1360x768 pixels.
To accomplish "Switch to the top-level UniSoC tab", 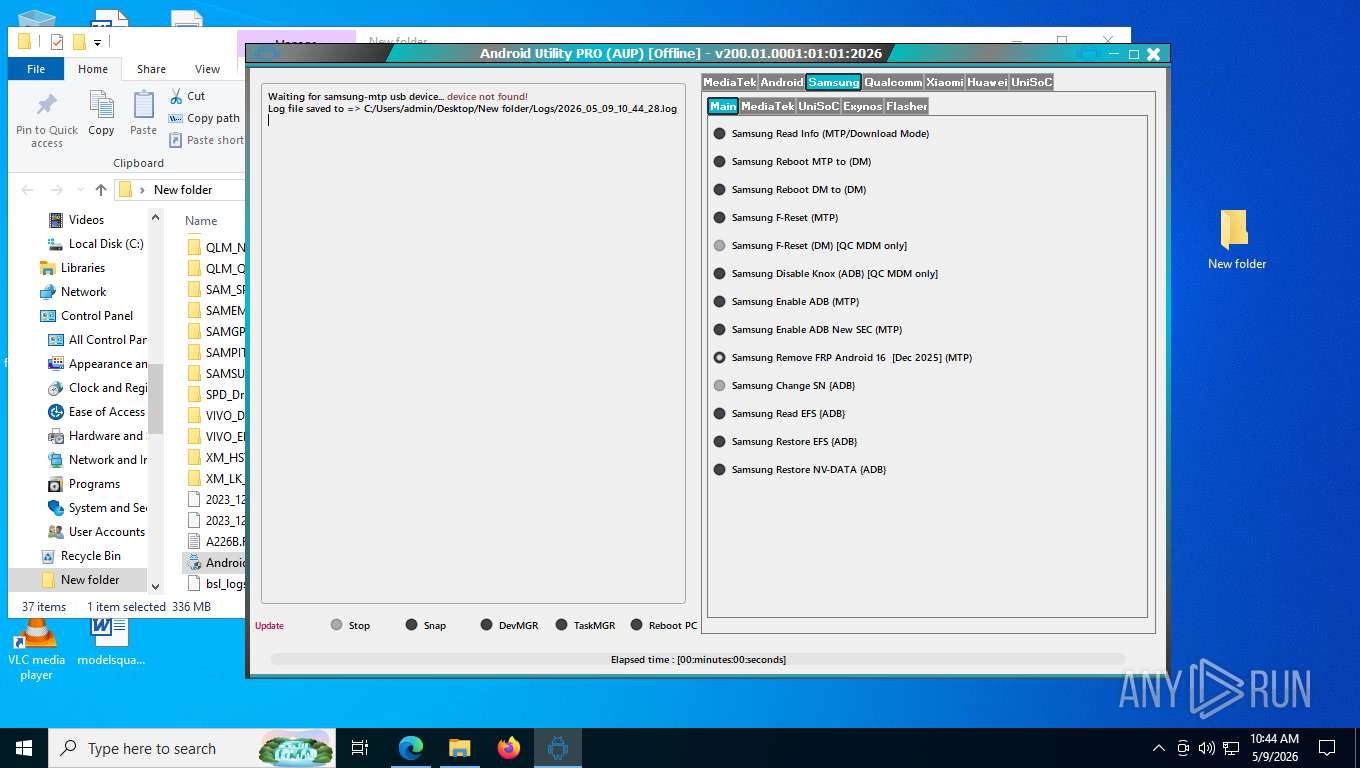I will (1031, 82).
